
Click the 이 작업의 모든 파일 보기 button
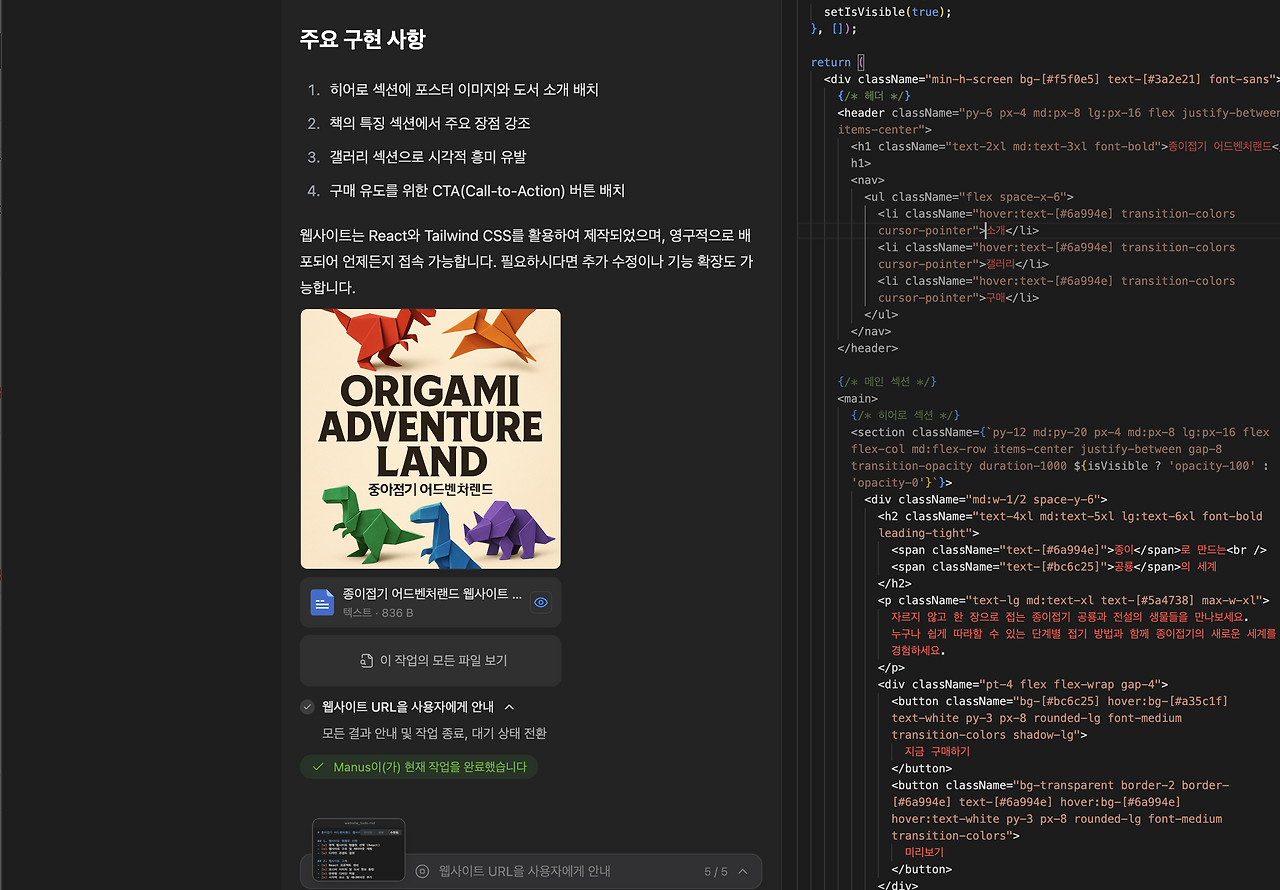coord(430,661)
